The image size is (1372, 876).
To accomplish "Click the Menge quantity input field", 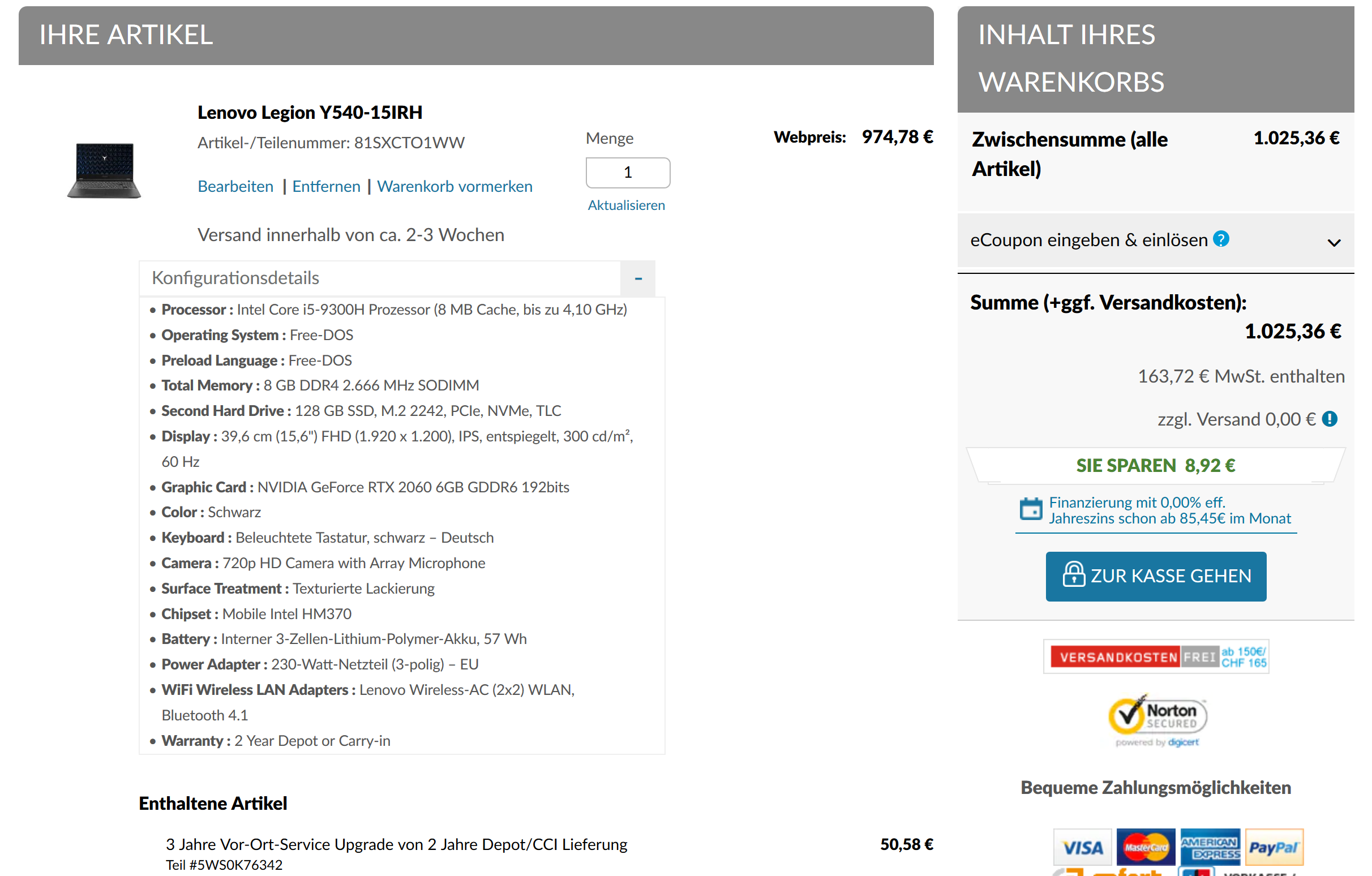I will click(x=627, y=173).
